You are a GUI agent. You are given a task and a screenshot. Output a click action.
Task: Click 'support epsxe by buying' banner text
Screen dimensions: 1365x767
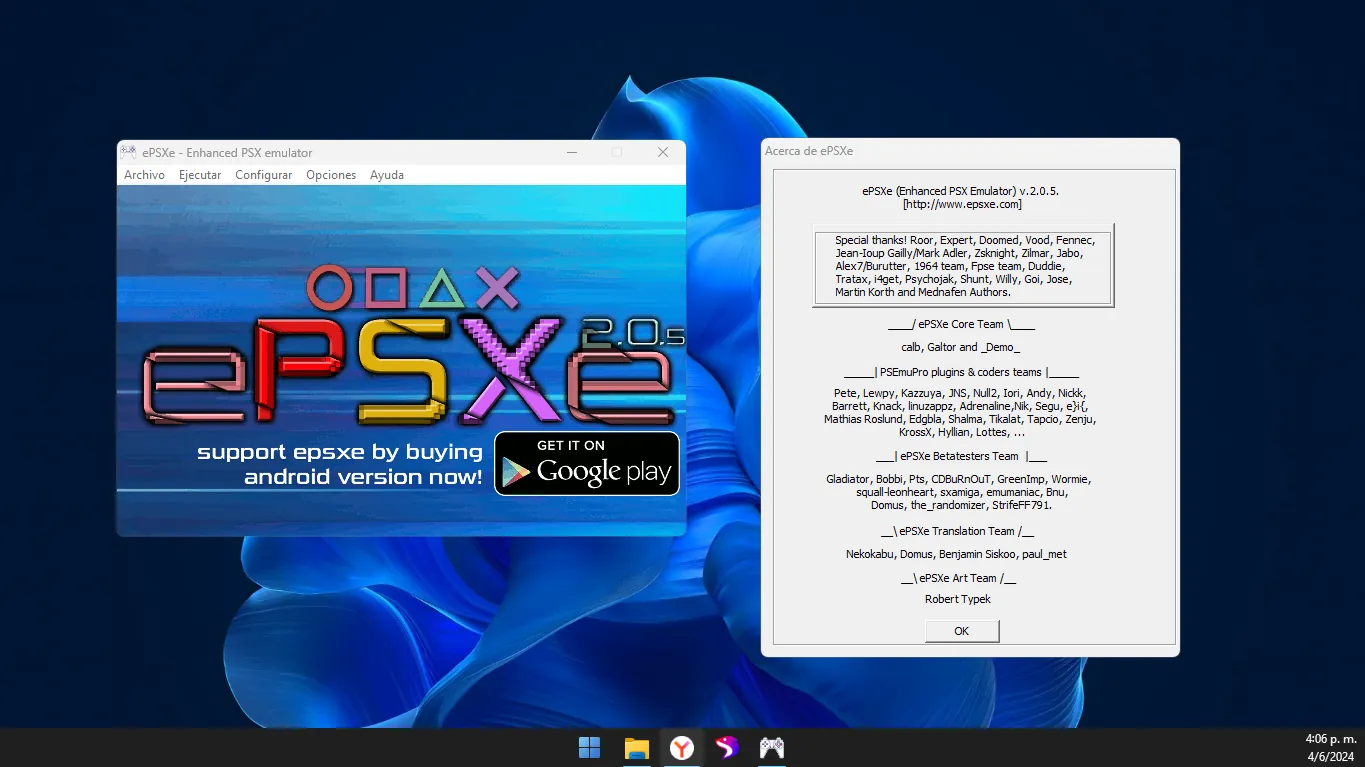tap(340, 452)
